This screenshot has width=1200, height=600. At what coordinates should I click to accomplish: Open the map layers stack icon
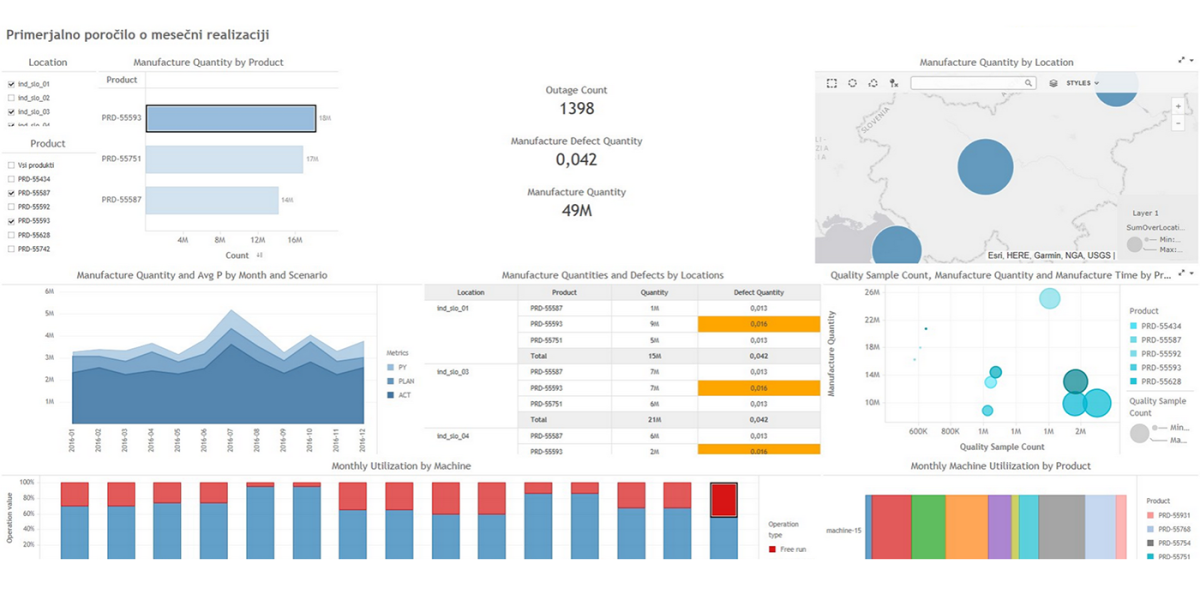[1053, 83]
